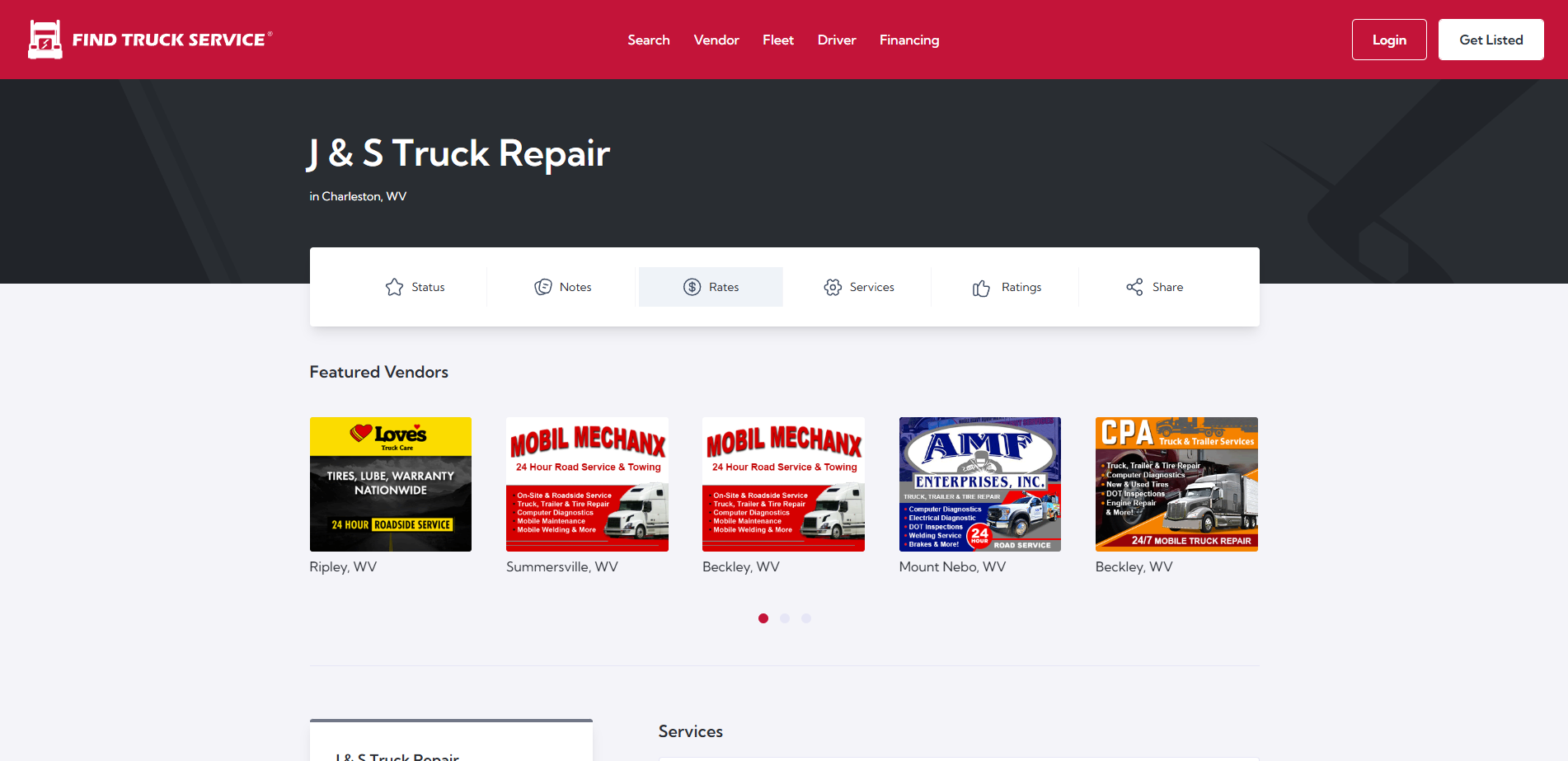Switch to second carousel page dot
This screenshot has width=1568, height=761.
point(785,618)
